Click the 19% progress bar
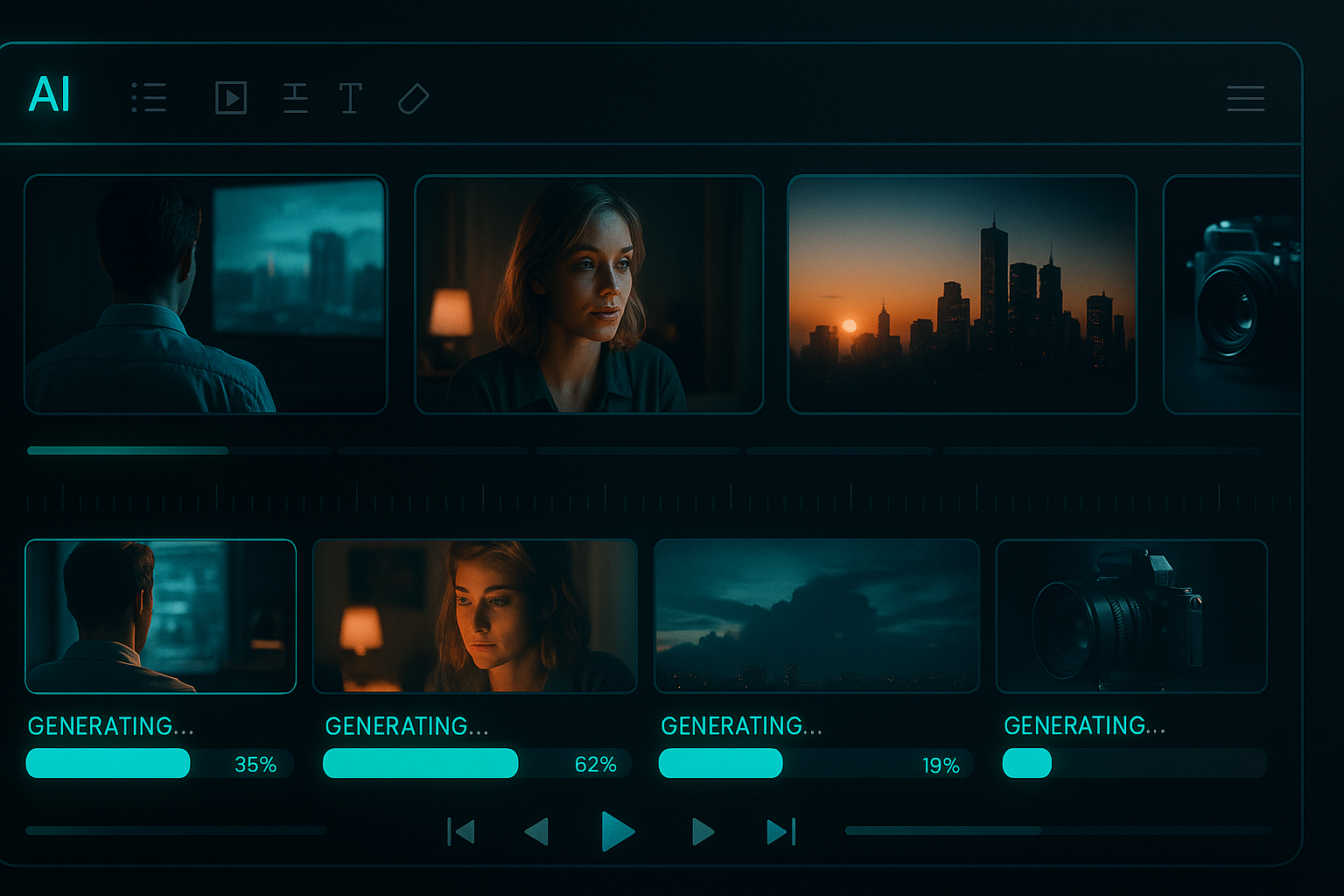 [x=815, y=763]
